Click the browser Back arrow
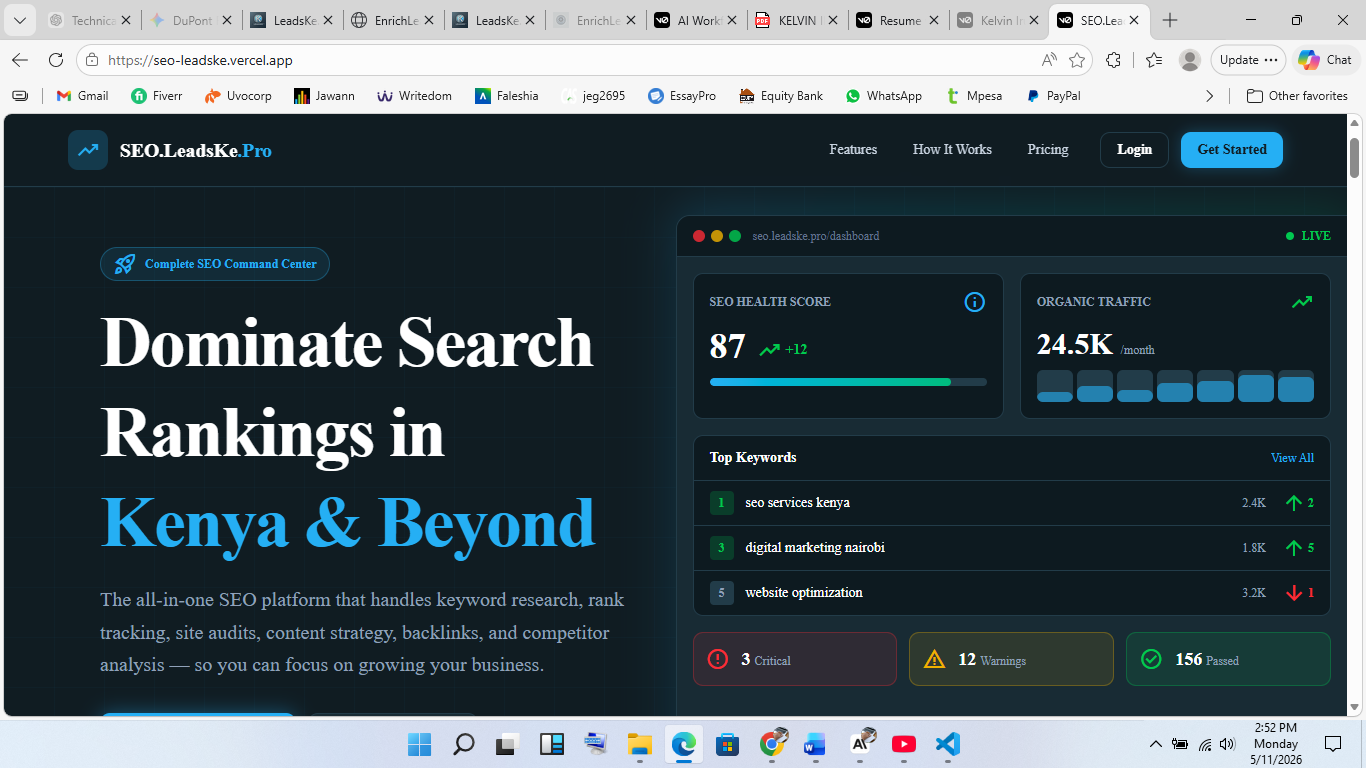The width and height of the screenshot is (1366, 768). pyautogui.click(x=20, y=60)
